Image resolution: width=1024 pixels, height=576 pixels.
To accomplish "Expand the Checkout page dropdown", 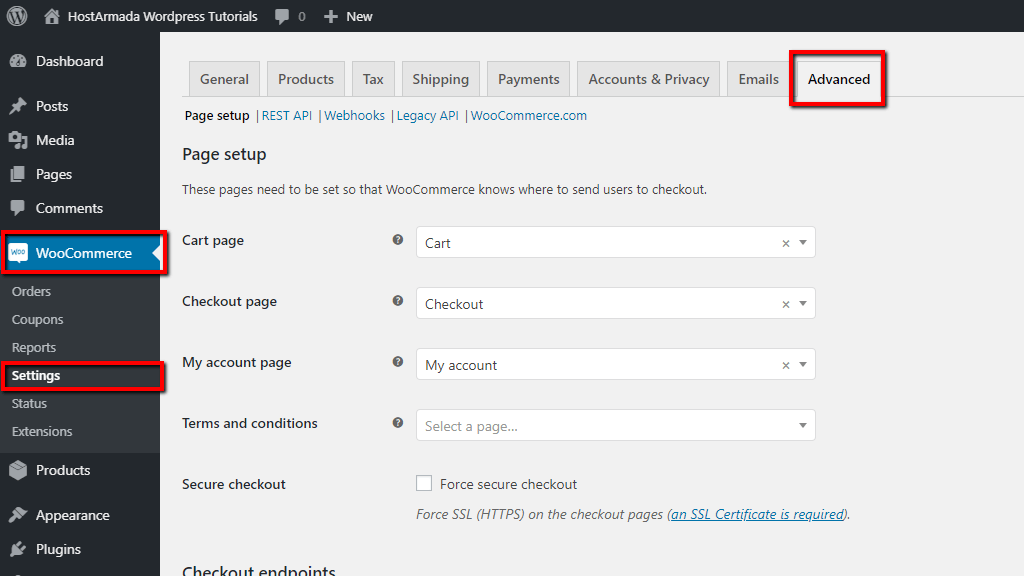I will (600, 304).
